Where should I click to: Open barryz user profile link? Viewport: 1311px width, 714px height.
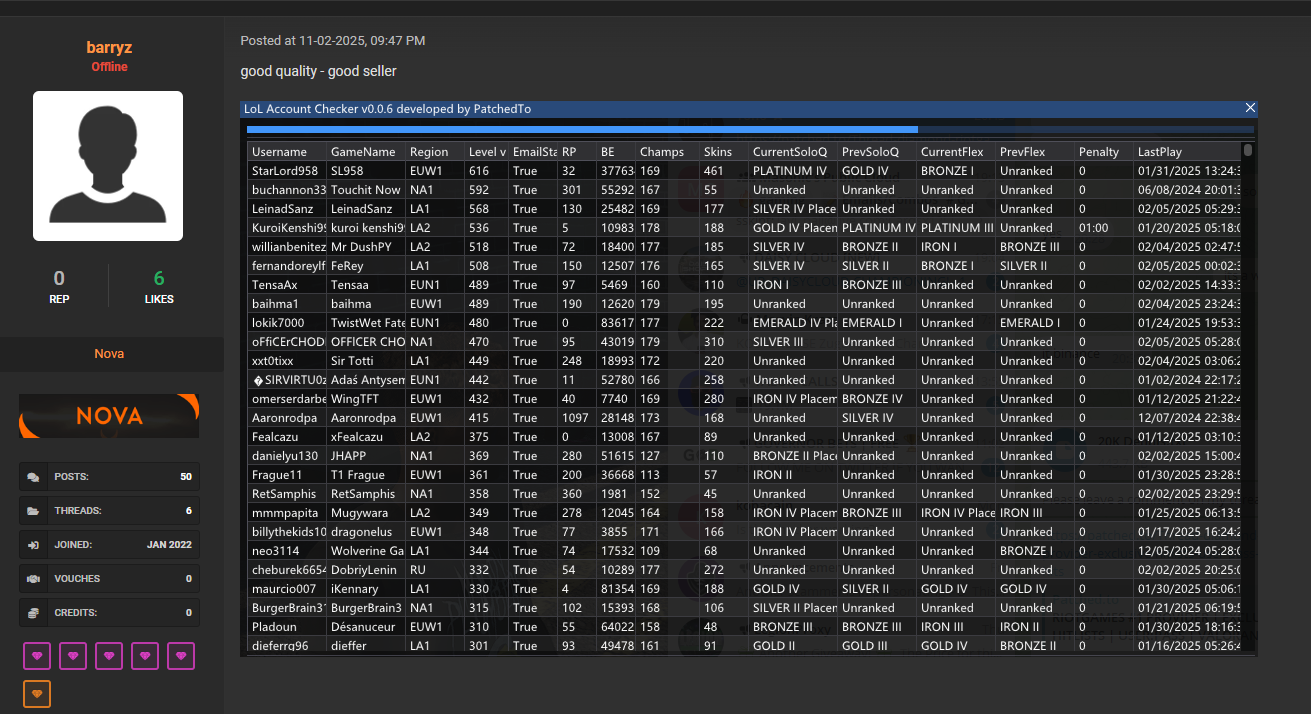click(x=109, y=48)
